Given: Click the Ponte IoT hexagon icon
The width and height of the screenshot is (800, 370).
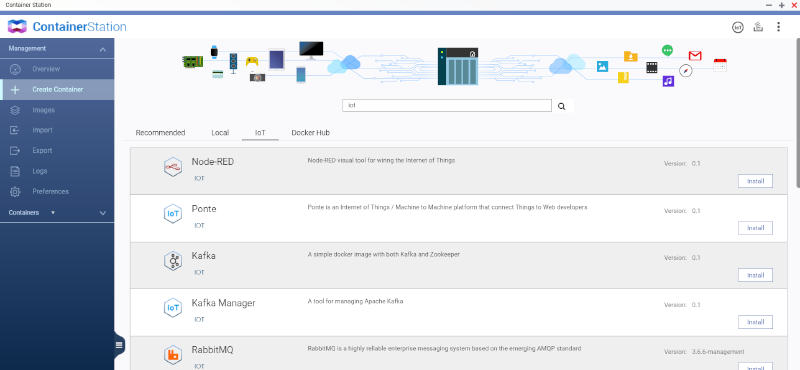Looking at the screenshot, I should pyautogui.click(x=173, y=214).
